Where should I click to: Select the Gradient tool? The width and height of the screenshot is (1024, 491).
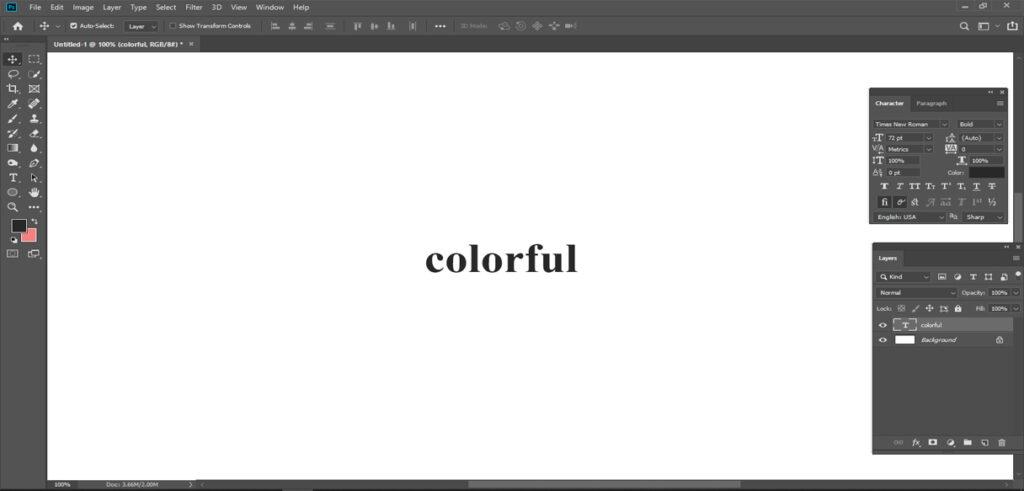(12, 148)
